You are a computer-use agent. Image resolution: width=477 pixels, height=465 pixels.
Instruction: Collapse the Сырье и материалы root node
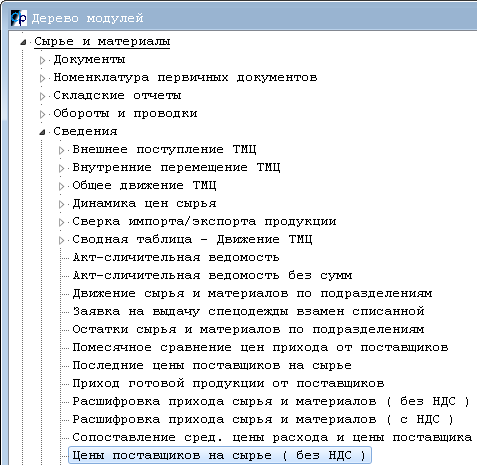(23, 42)
